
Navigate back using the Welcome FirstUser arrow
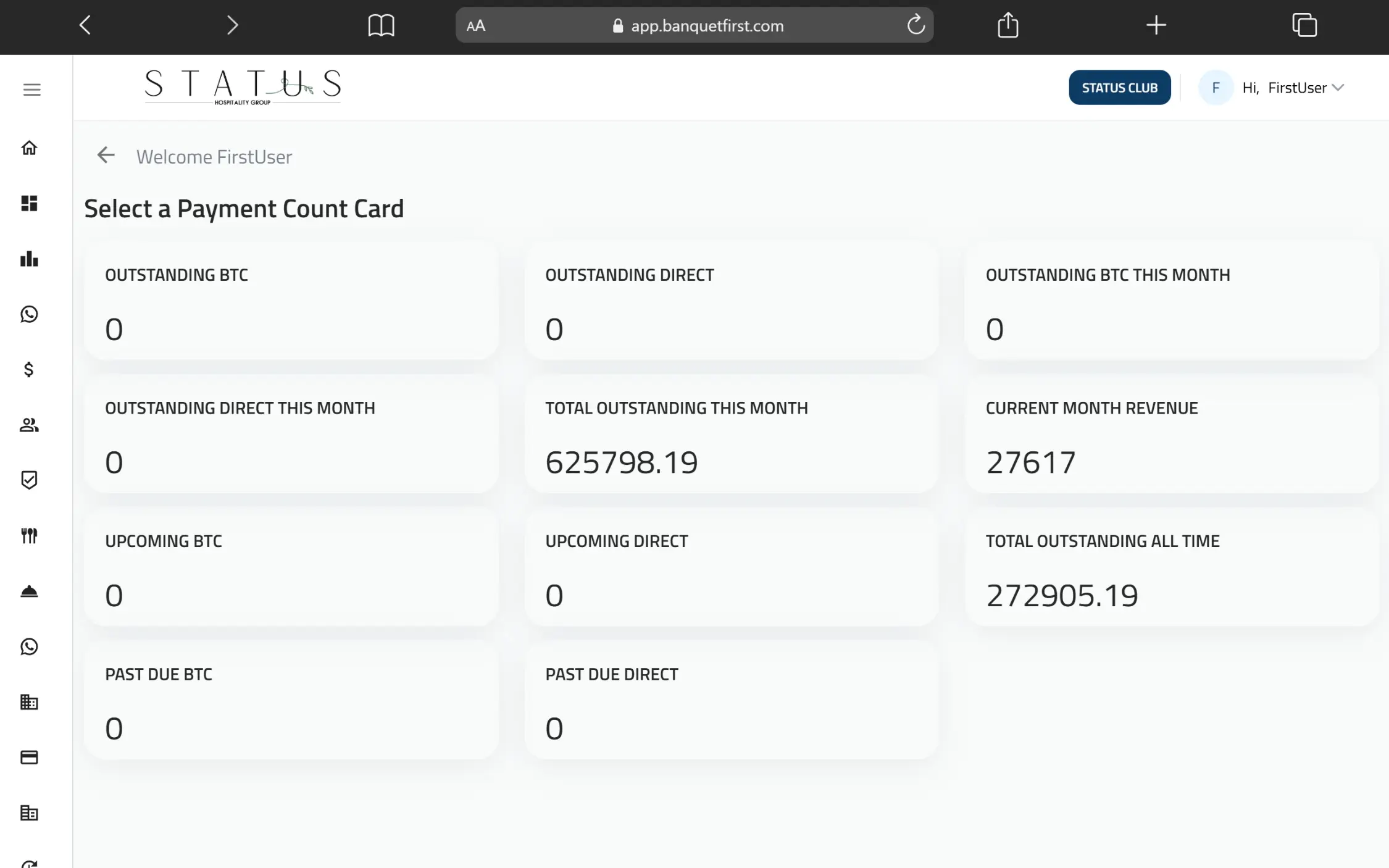(105, 156)
